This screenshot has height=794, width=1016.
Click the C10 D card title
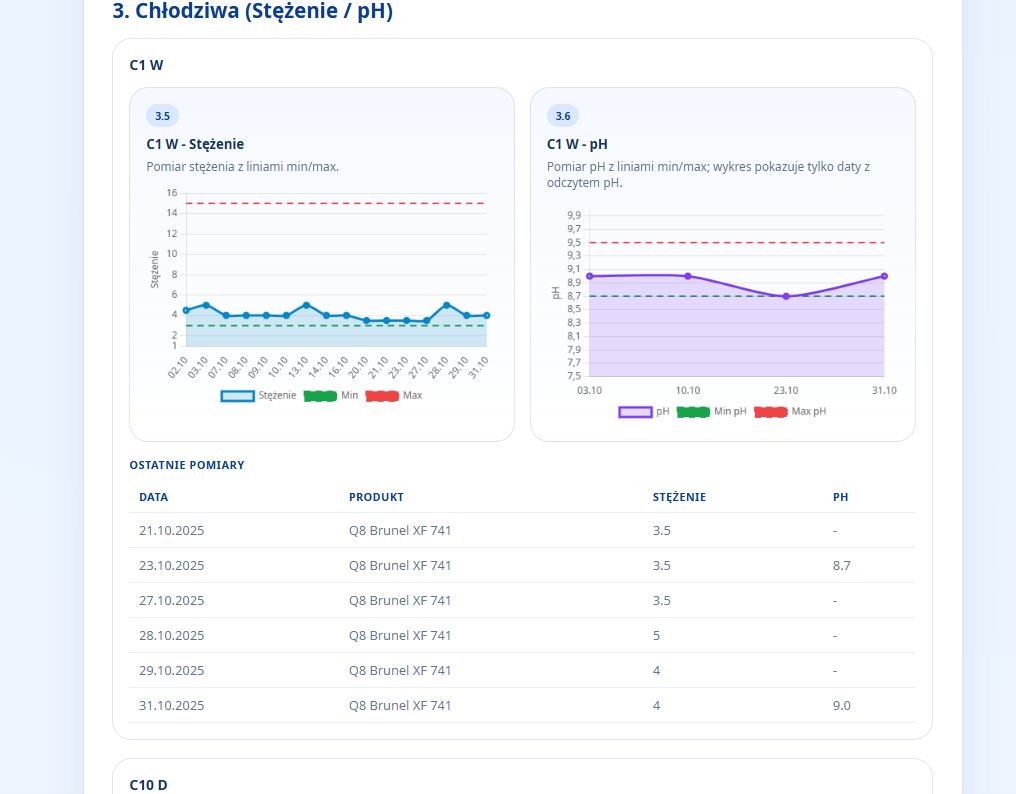[148, 785]
